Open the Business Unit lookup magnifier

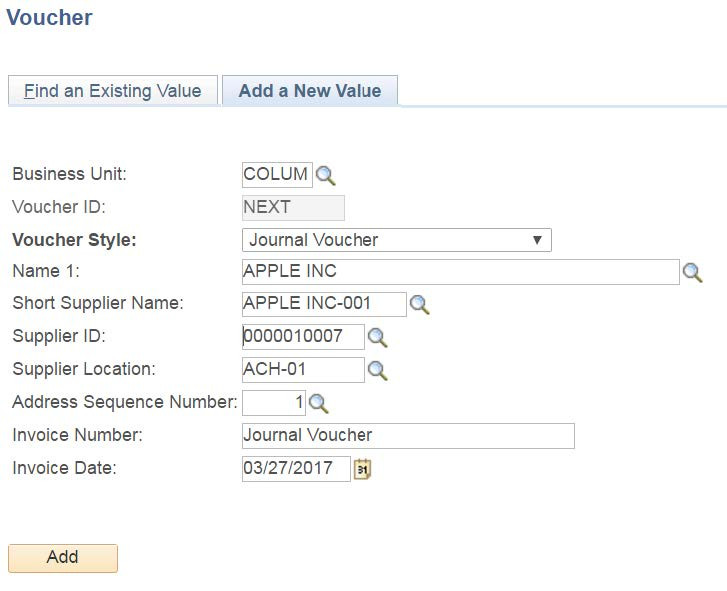tap(326, 175)
